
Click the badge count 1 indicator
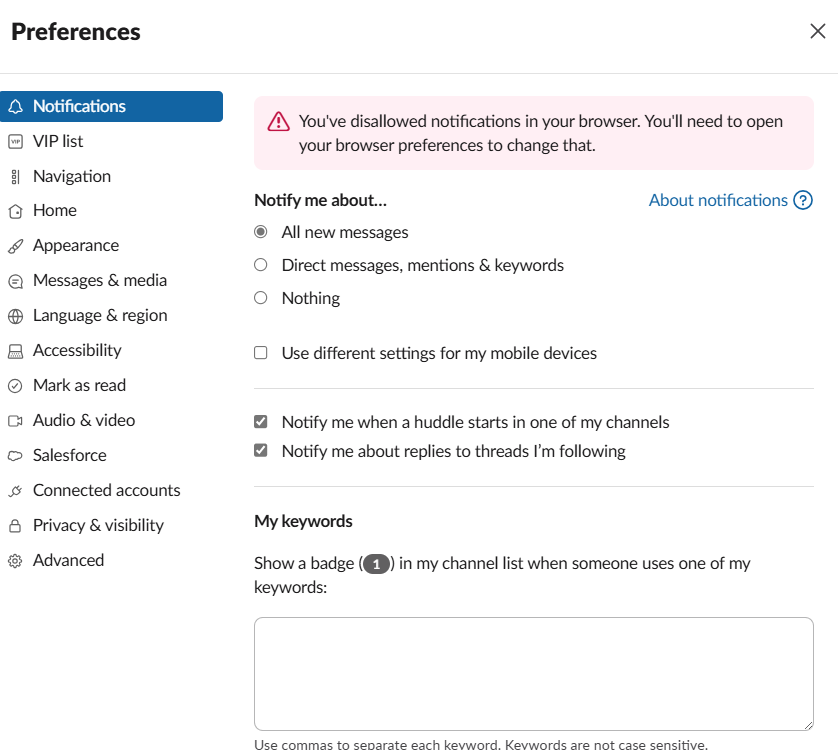click(x=376, y=564)
